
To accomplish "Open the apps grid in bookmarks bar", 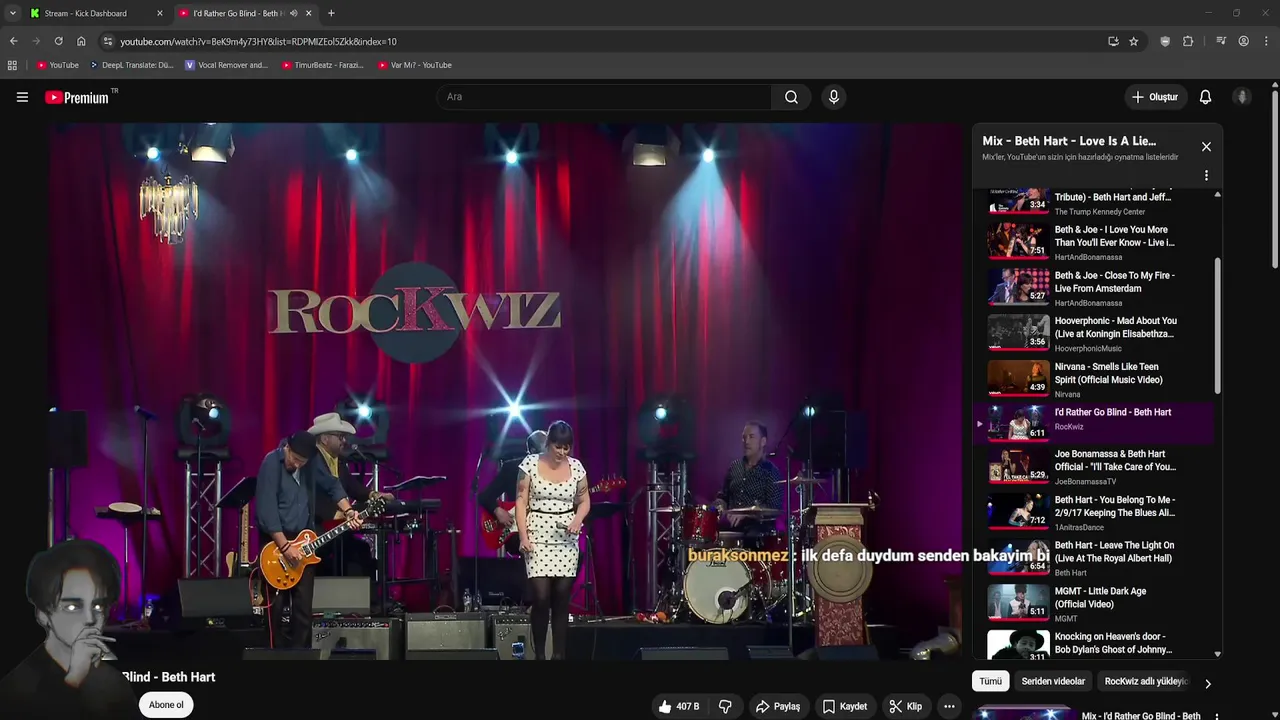I will coord(12,65).
